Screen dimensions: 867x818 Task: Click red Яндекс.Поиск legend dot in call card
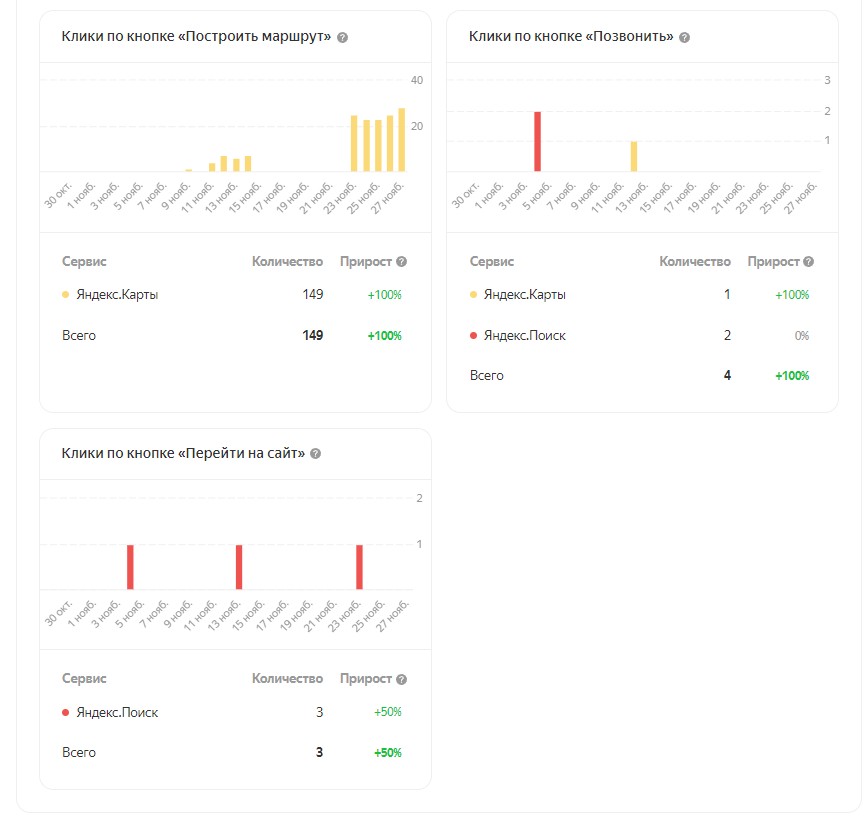[x=473, y=336]
